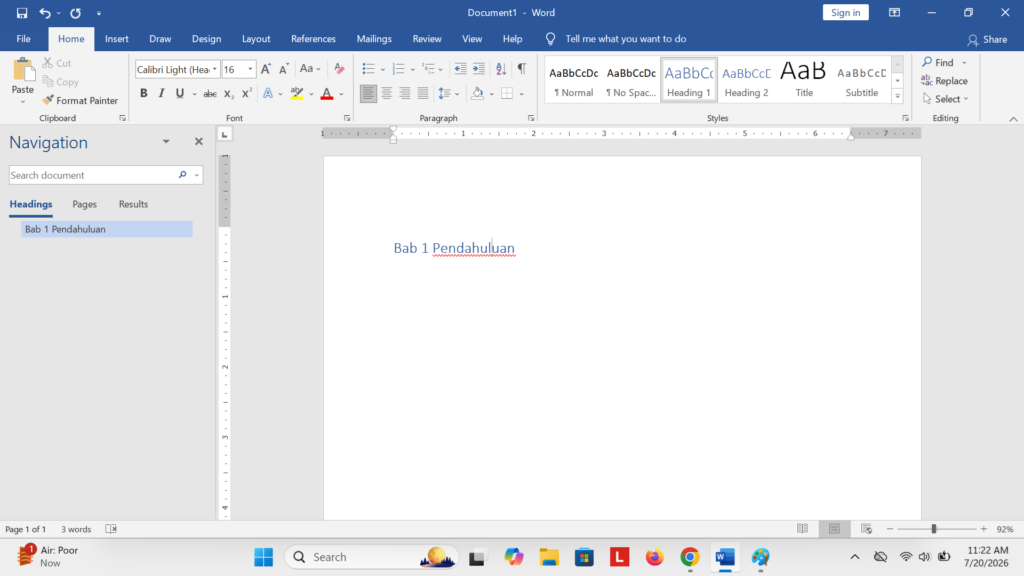
Task: Open the font size dropdown
Action: [x=250, y=69]
